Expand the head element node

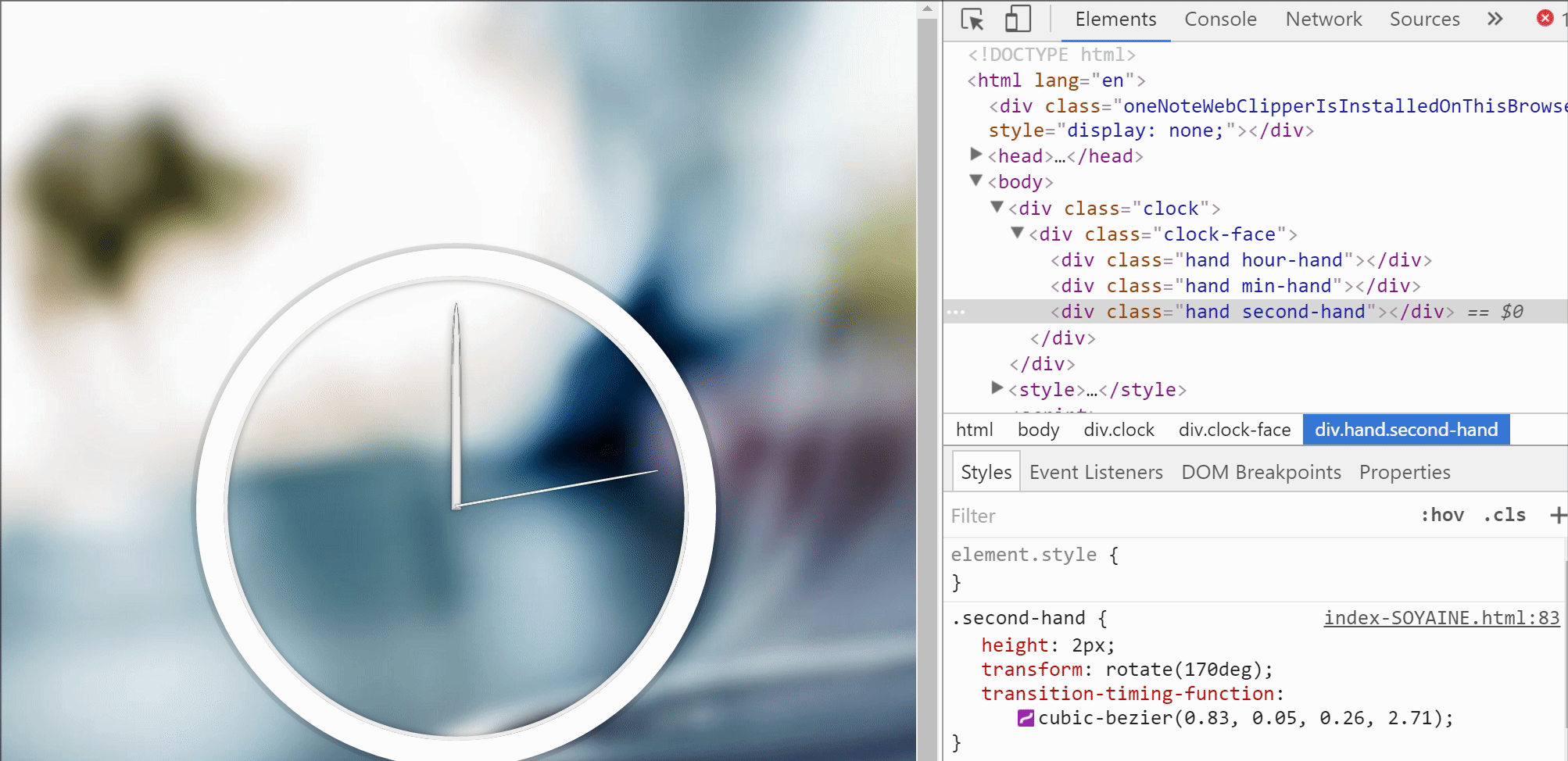[x=976, y=155]
